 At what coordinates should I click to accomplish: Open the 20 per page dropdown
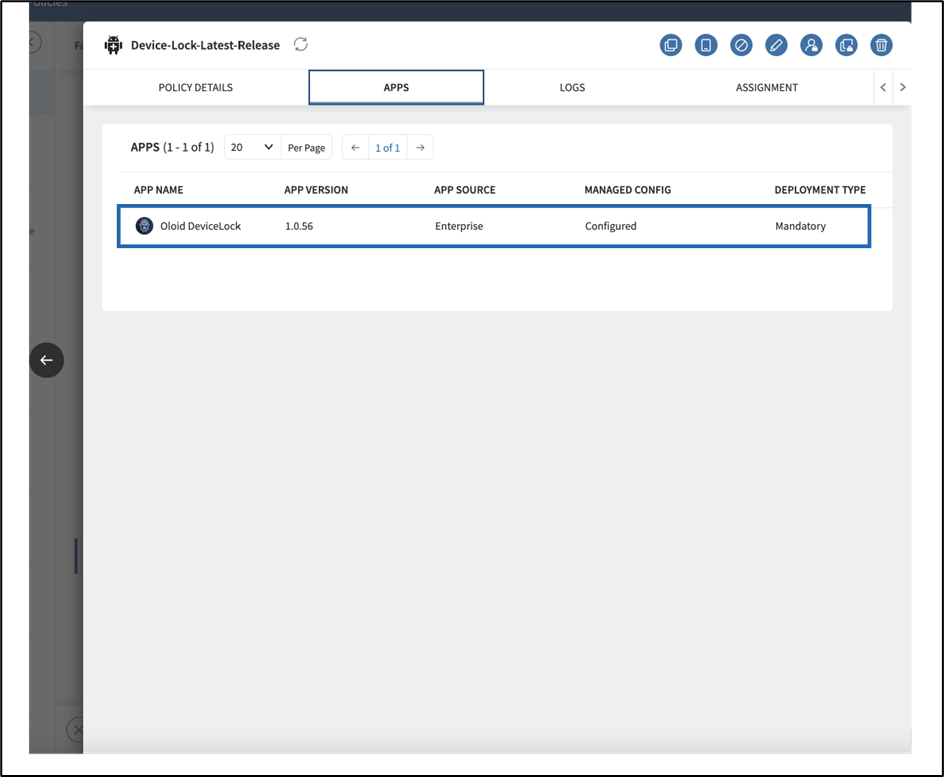252,147
